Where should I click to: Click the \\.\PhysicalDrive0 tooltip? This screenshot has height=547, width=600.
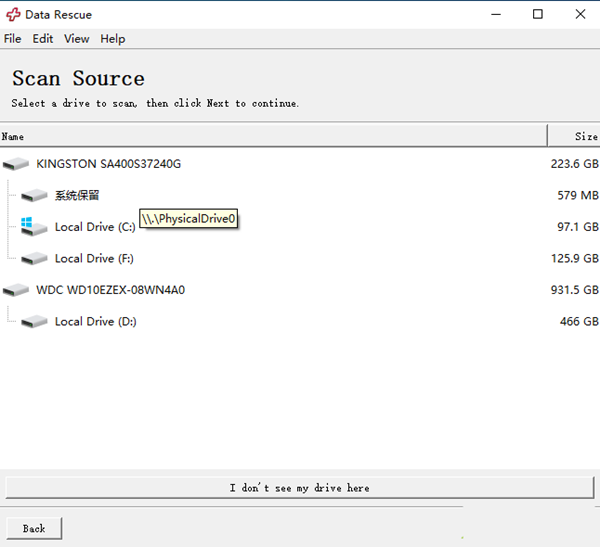(x=188, y=218)
